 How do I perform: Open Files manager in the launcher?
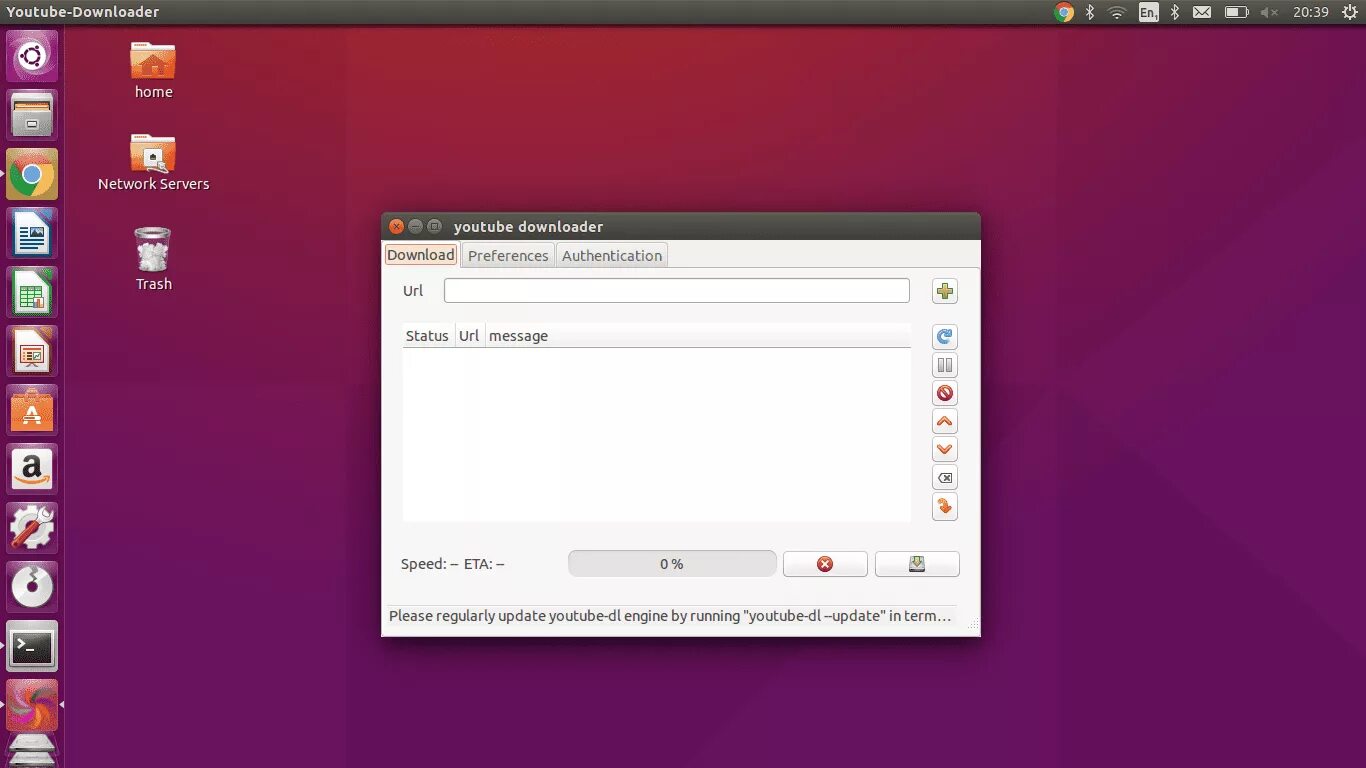click(x=32, y=115)
